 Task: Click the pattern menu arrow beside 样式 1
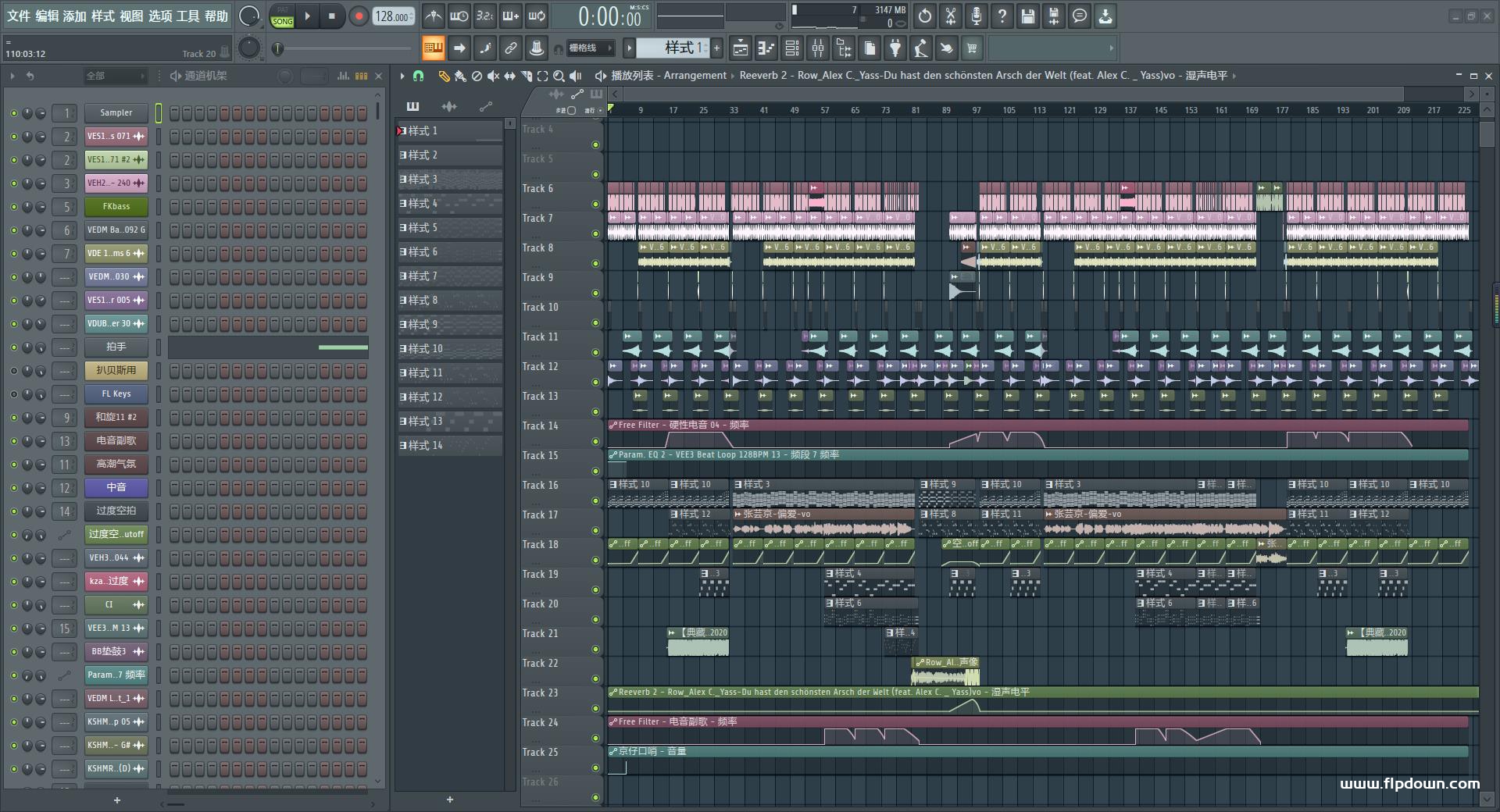point(629,48)
